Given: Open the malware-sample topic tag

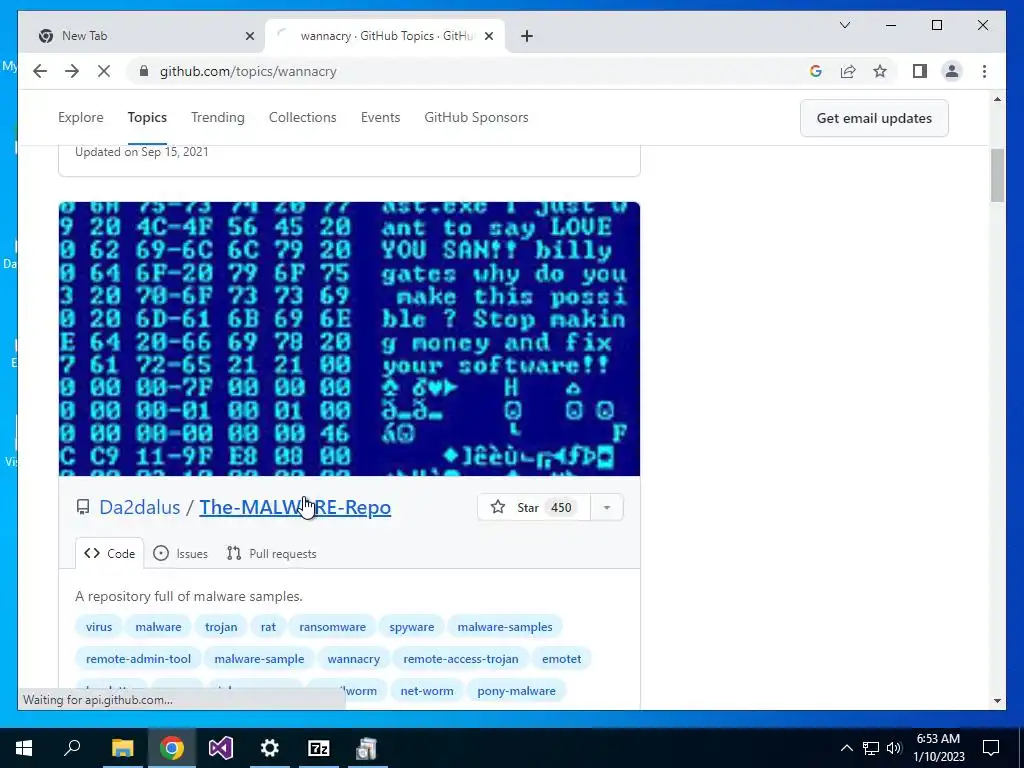Looking at the screenshot, I should point(259,659).
